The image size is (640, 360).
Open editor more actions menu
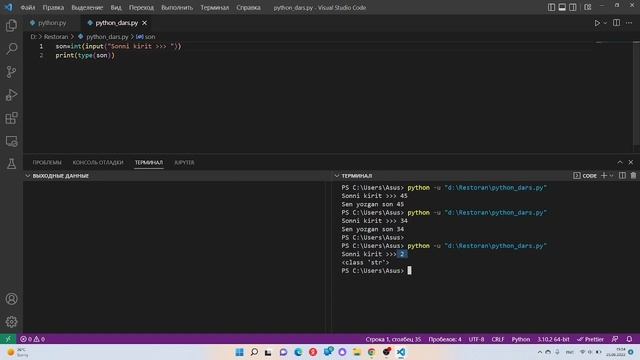tap(629, 23)
